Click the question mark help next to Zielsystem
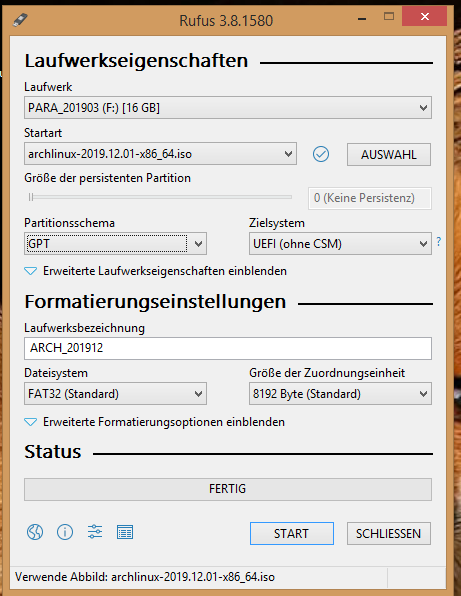 pos(439,242)
